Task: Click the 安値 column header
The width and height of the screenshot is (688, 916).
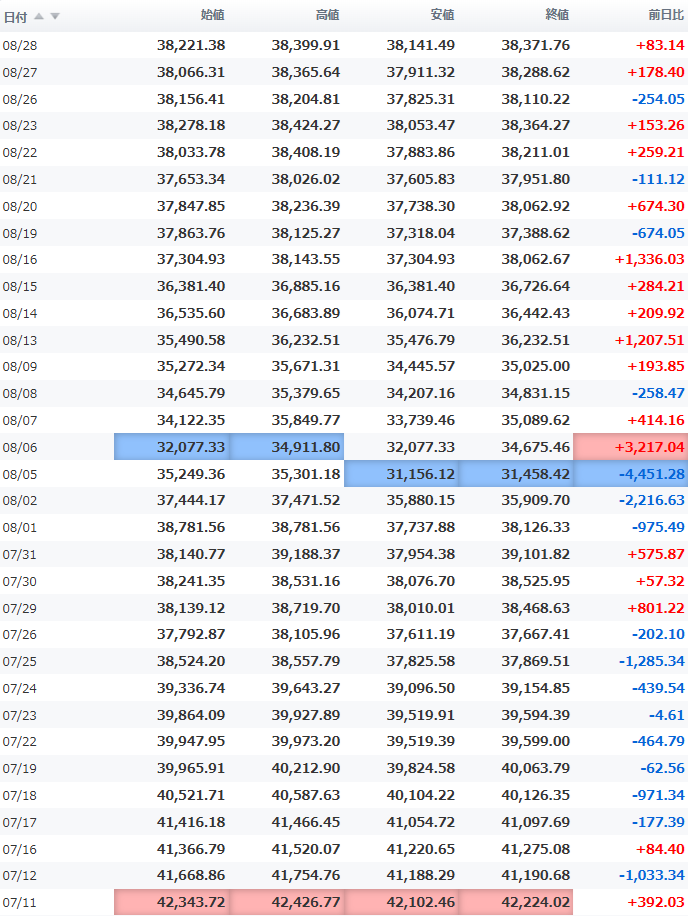Action: pos(442,15)
